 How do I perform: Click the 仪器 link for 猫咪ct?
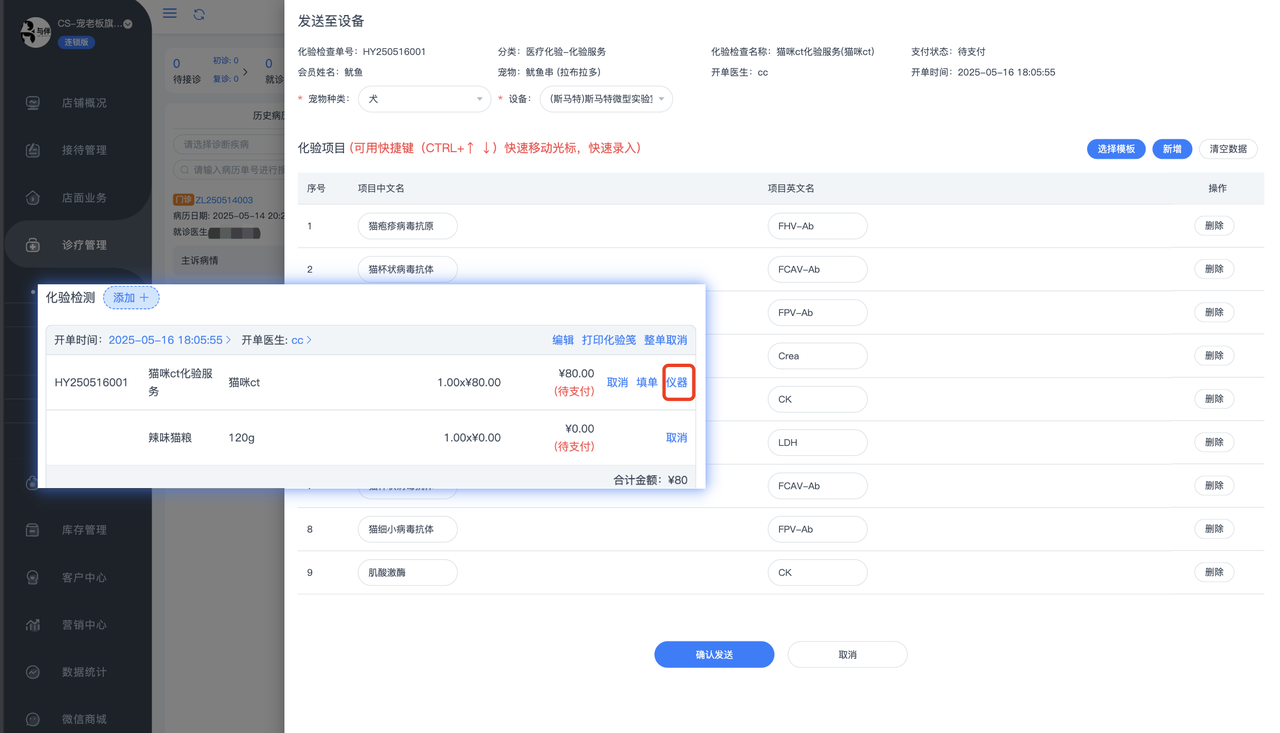click(677, 383)
